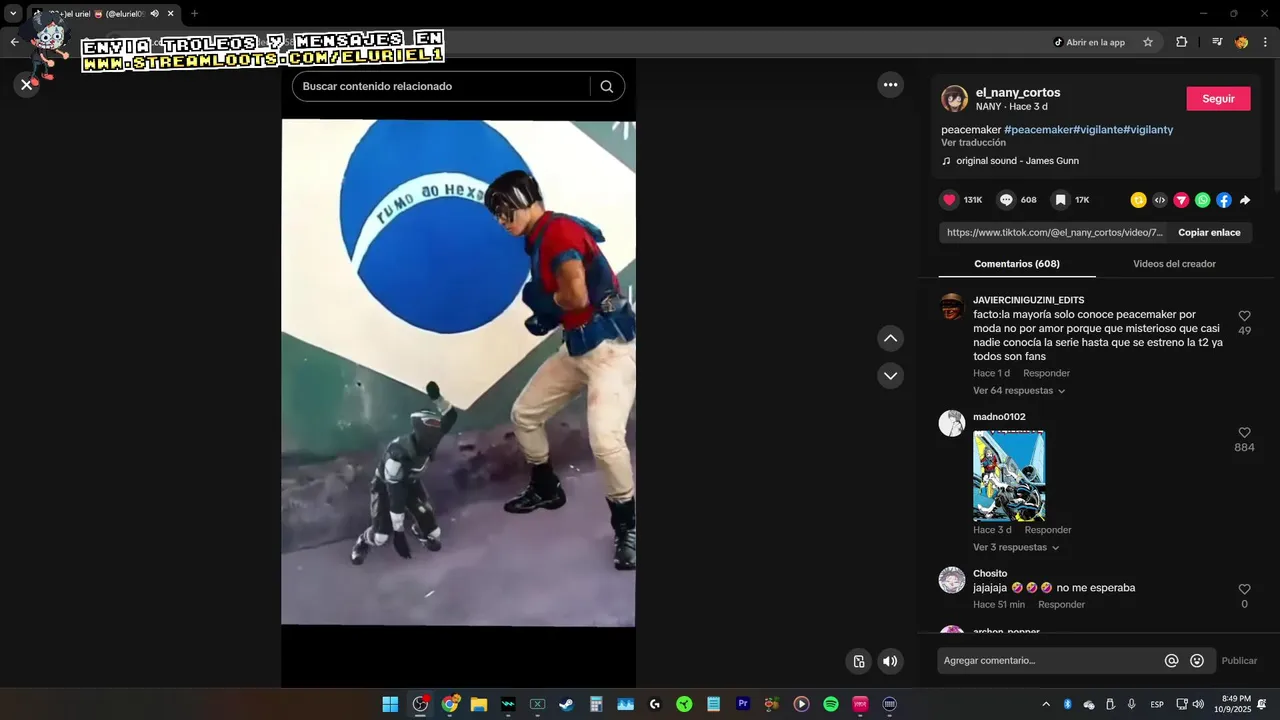This screenshot has width=1280, height=720.
Task: Share the video on WhatsApp
Action: coord(1203,200)
